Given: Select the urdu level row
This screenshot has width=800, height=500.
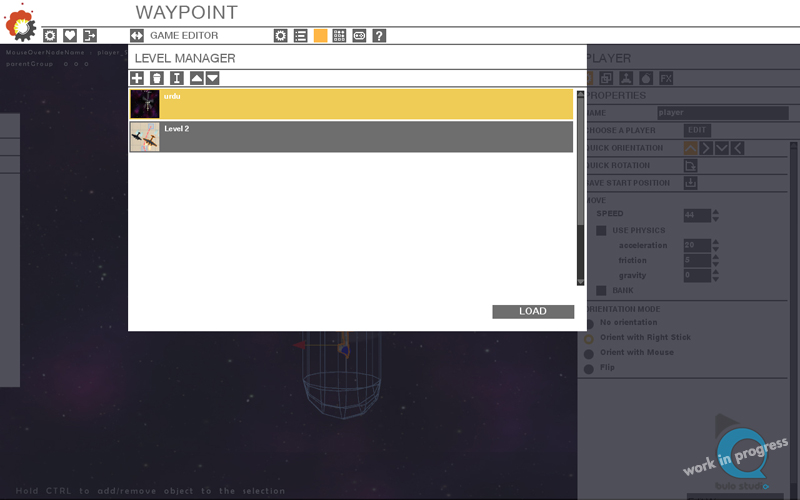Looking at the screenshot, I should pos(351,104).
